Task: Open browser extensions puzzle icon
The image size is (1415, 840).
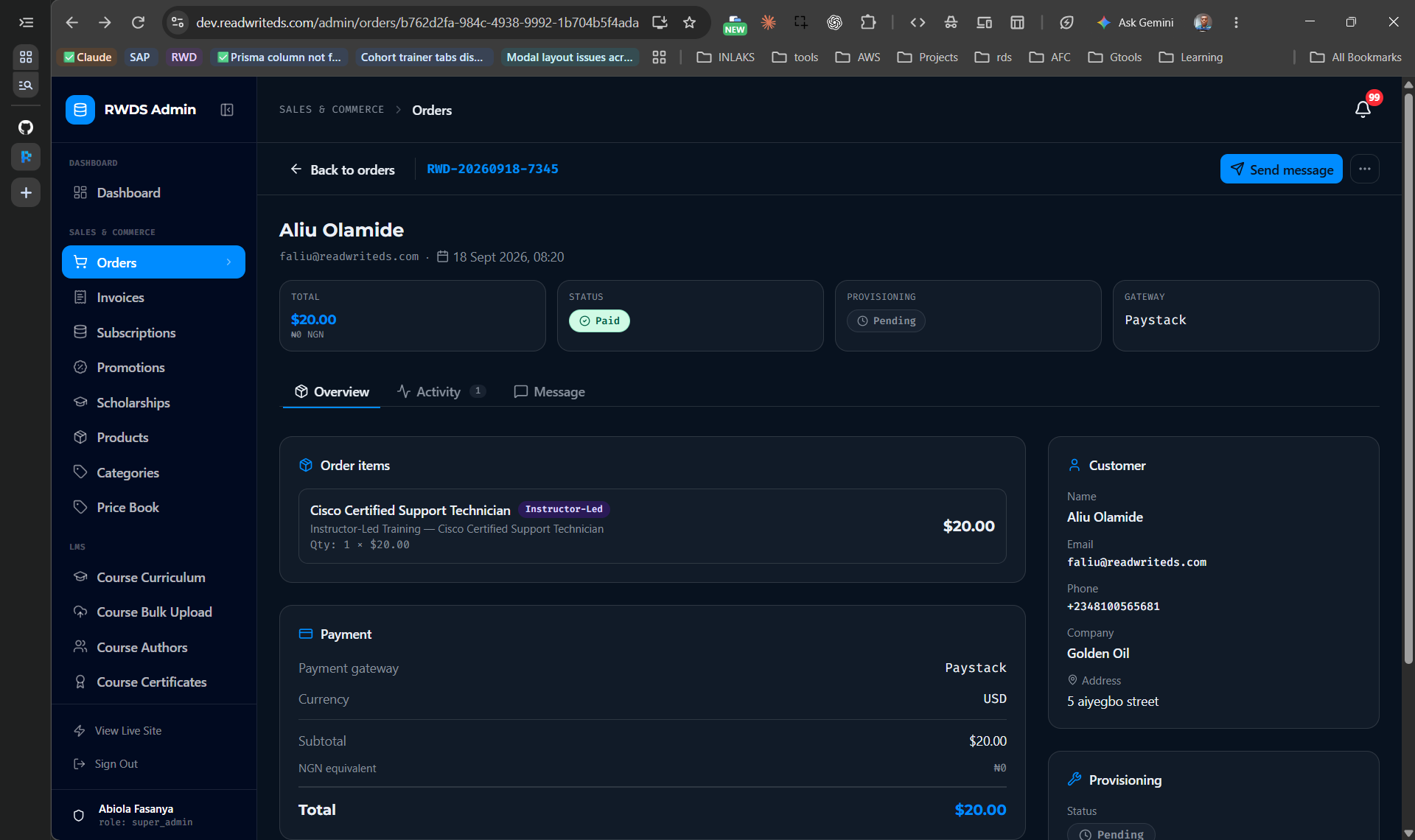Action: 868,22
